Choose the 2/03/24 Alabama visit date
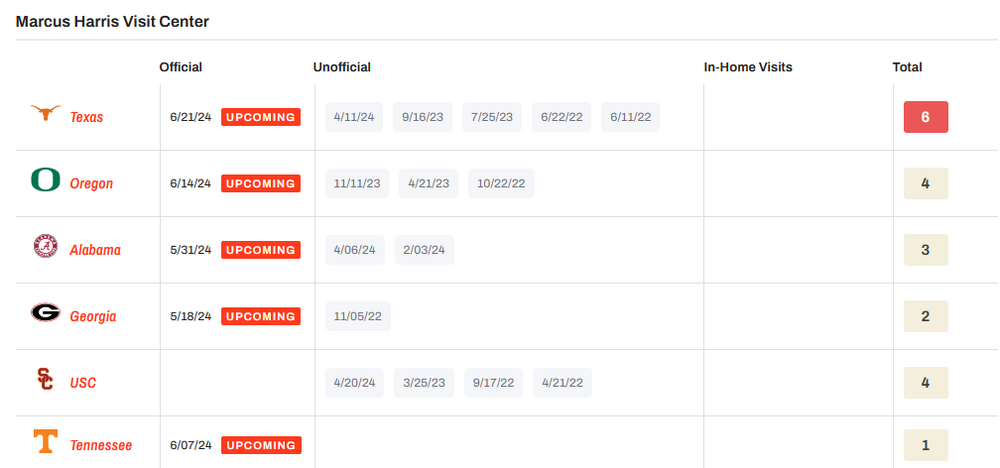The height and width of the screenshot is (468, 1000). point(424,250)
